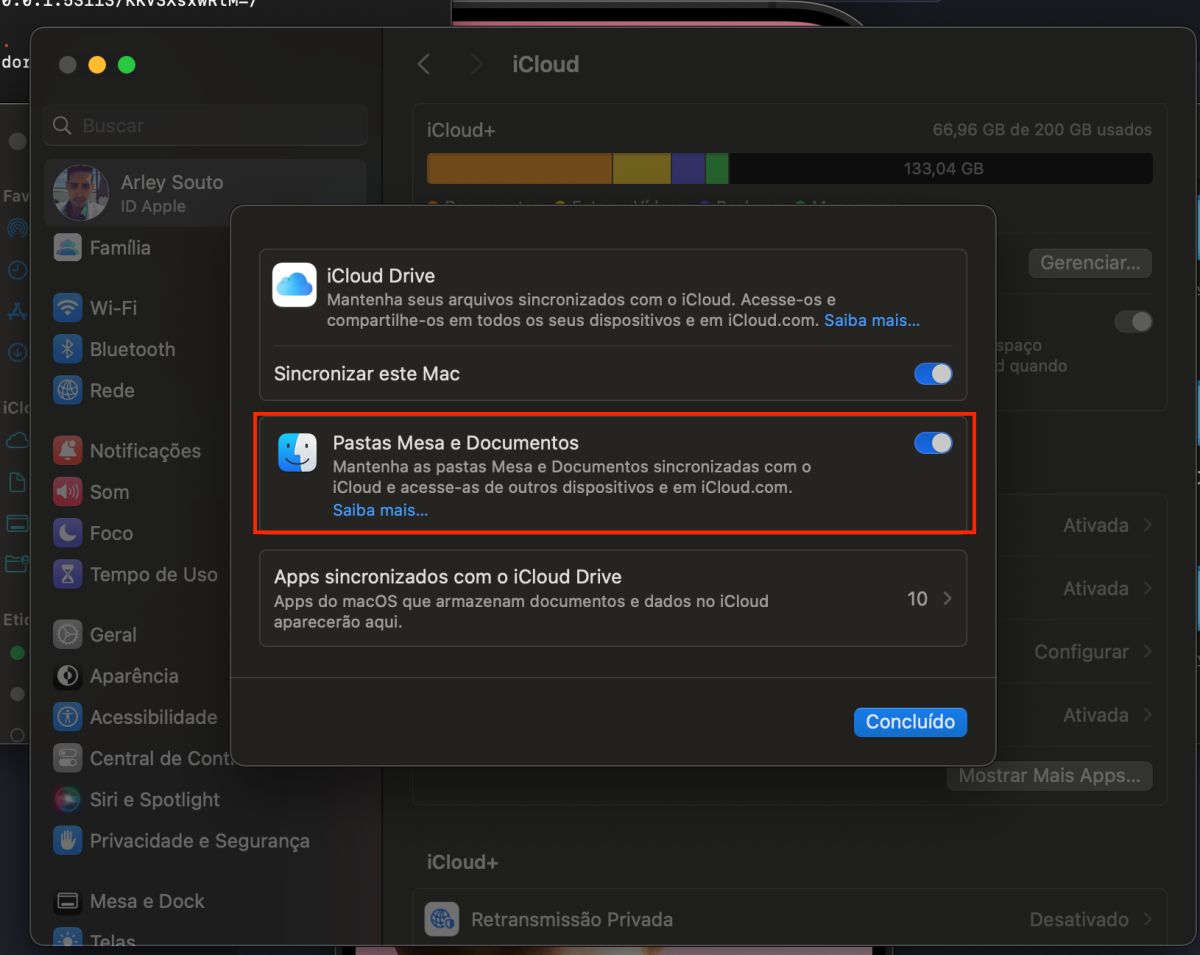The height and width of the screenshot is (955, 1200).
Task: Select Tempo de Uso hourglass icon
Action: [67, 574]
